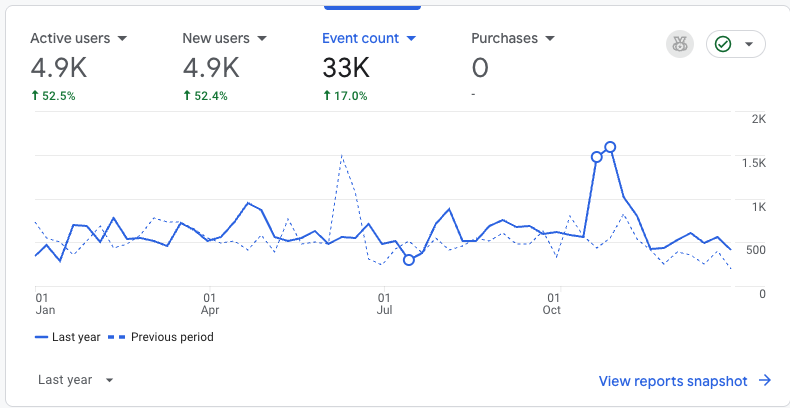The height and width of the screenshot is (408, 790).
Task: Click the green checkmark status icon
Action: pos(724,44)
